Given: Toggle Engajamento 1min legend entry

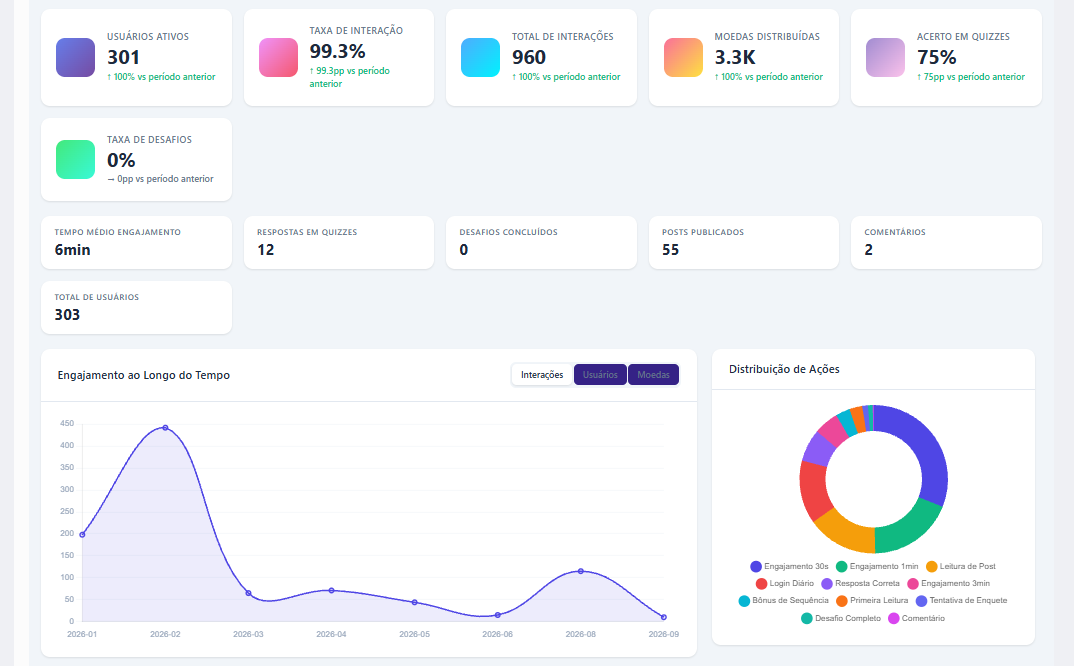Looking at the screenshot, I should click(877, 567).
